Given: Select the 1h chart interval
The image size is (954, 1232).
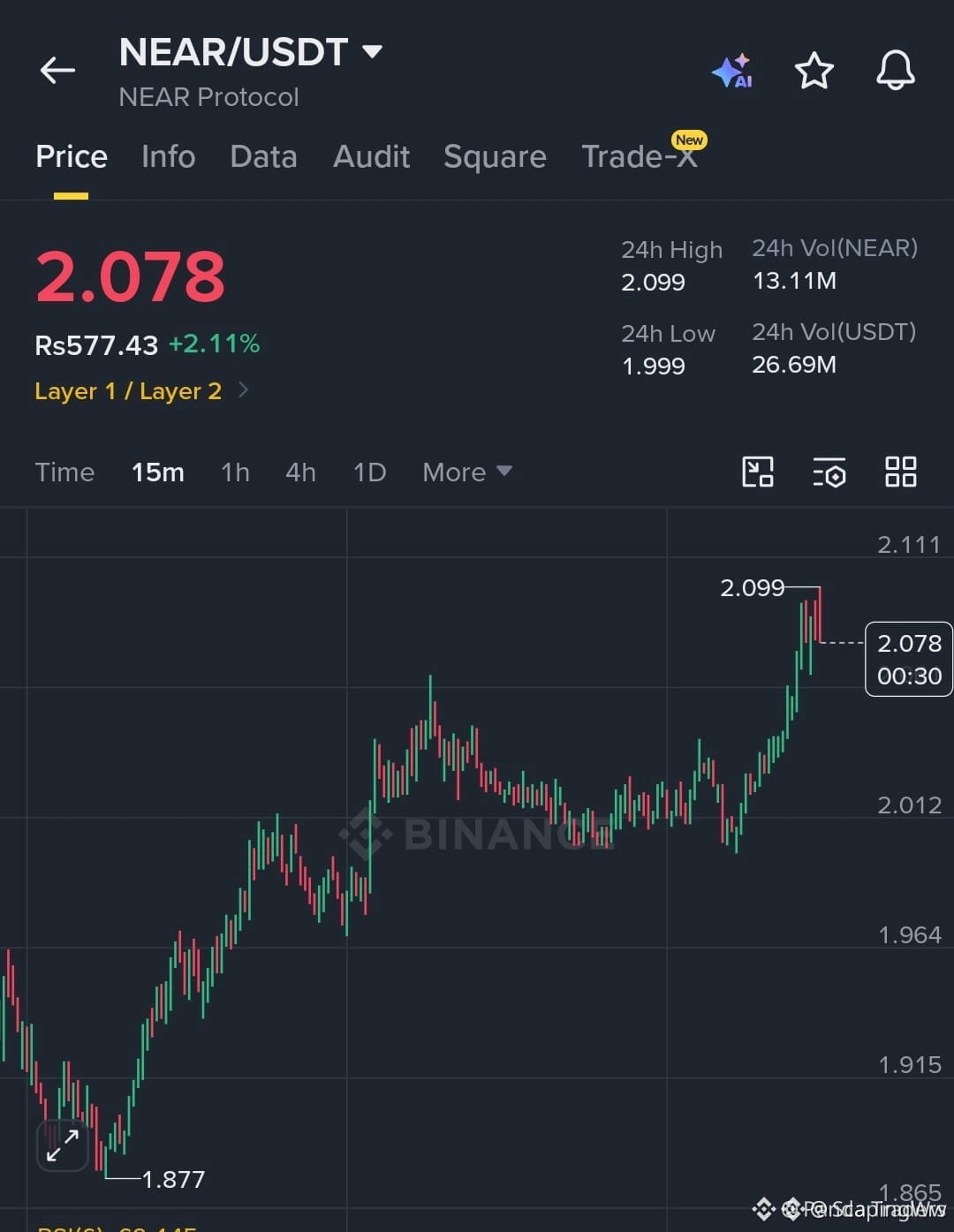Looking at the screenshot, I should tap(235, 472).
